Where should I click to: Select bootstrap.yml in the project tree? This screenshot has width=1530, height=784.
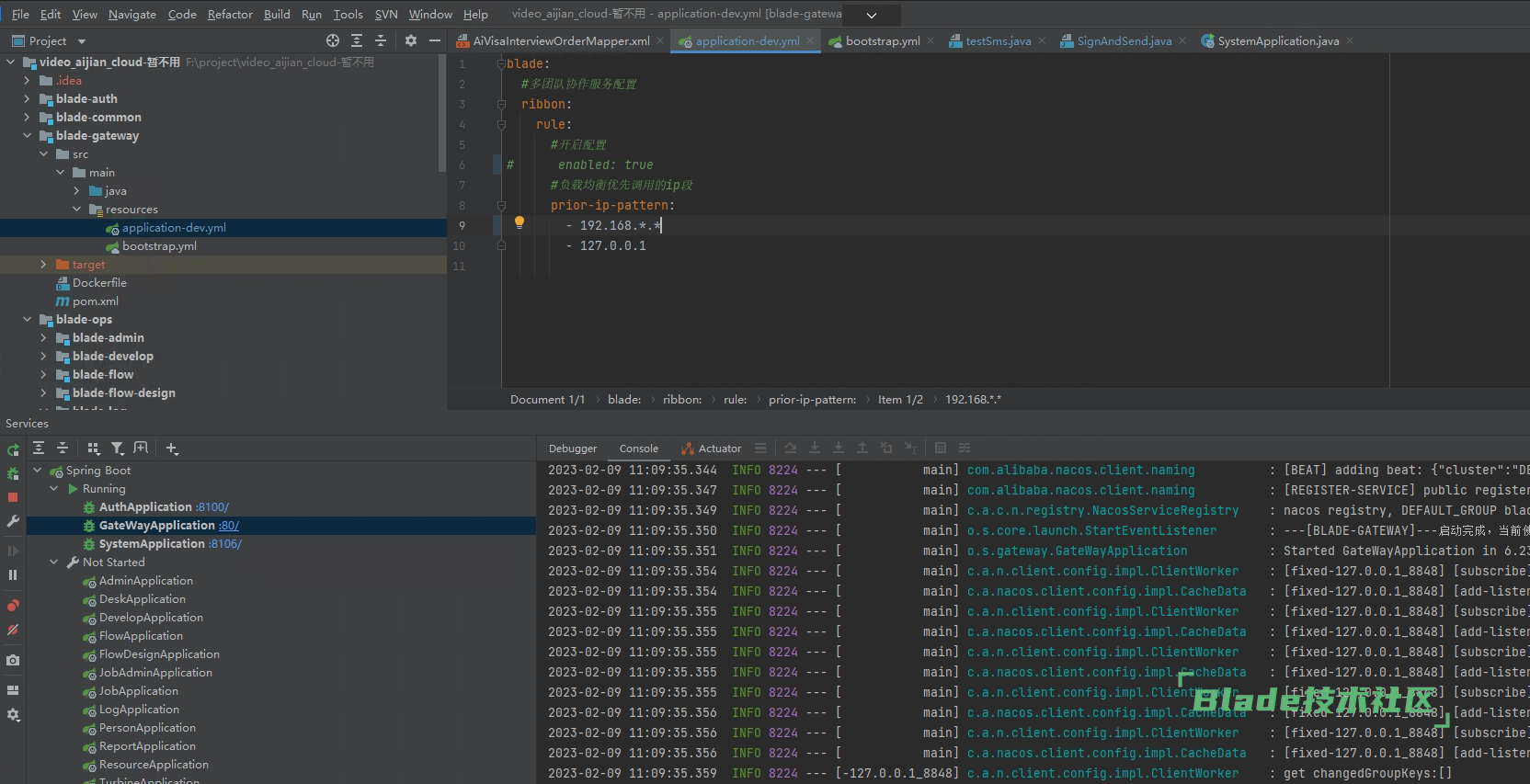[159, 246]
